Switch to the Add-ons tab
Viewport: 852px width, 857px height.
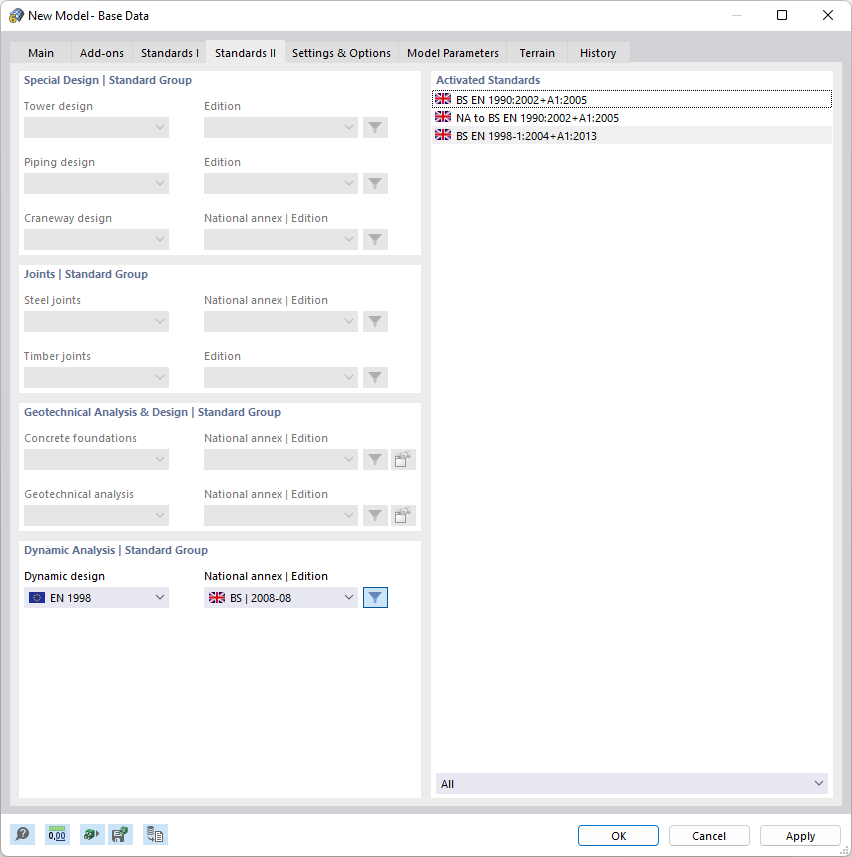[101, 53]
